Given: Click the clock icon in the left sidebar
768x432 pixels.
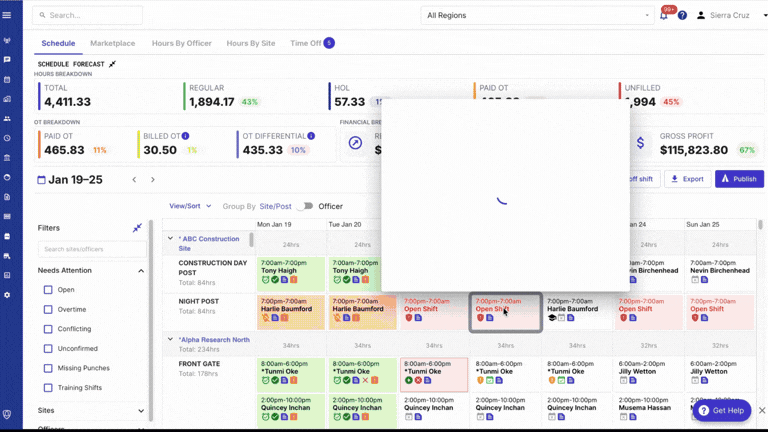Looking at the screenshot, I should (x=7, y=138).
